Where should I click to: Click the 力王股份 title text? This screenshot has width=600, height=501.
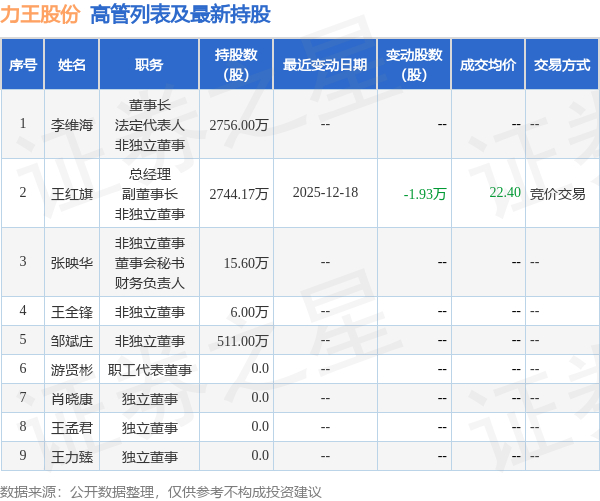coord(40,14)
